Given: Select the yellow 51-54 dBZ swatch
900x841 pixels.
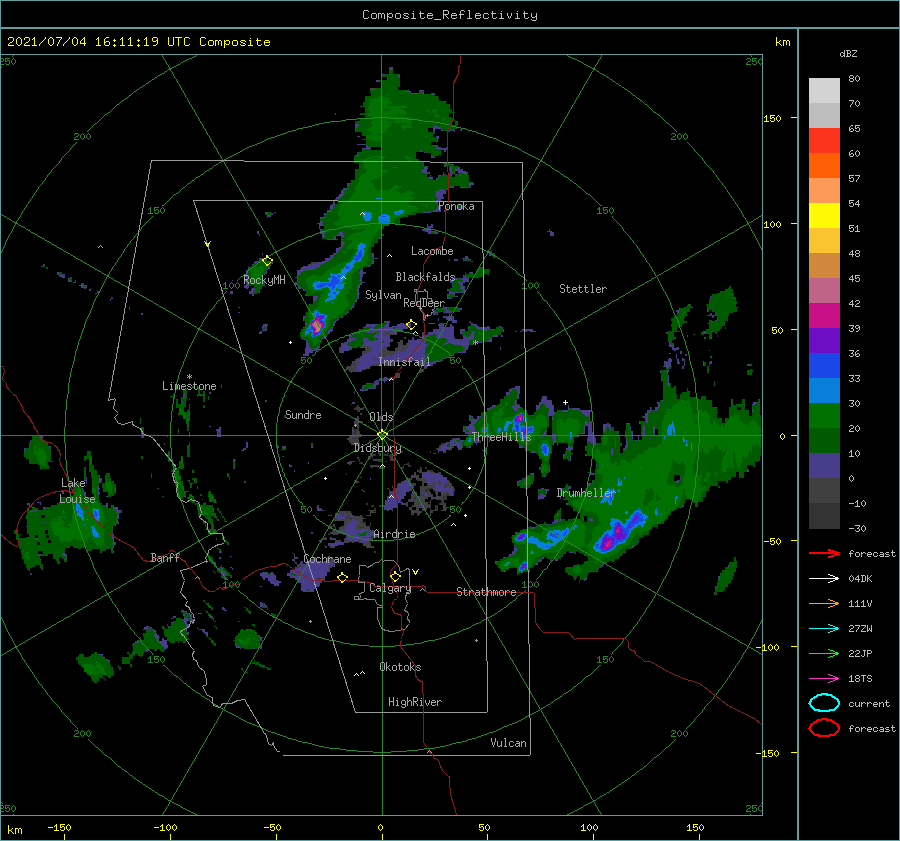Looking at the screenshot, I should point(824,216).
